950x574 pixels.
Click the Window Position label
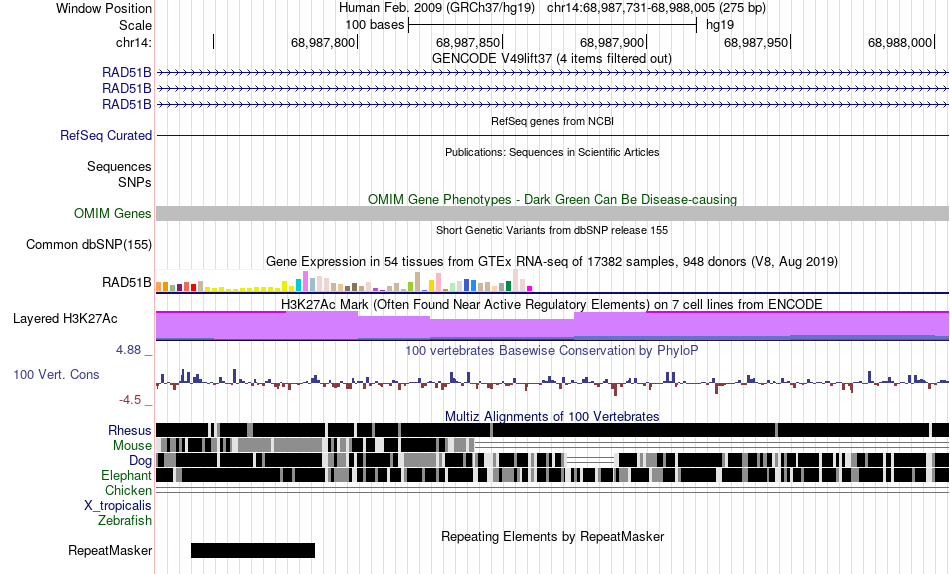click(104, 8)
